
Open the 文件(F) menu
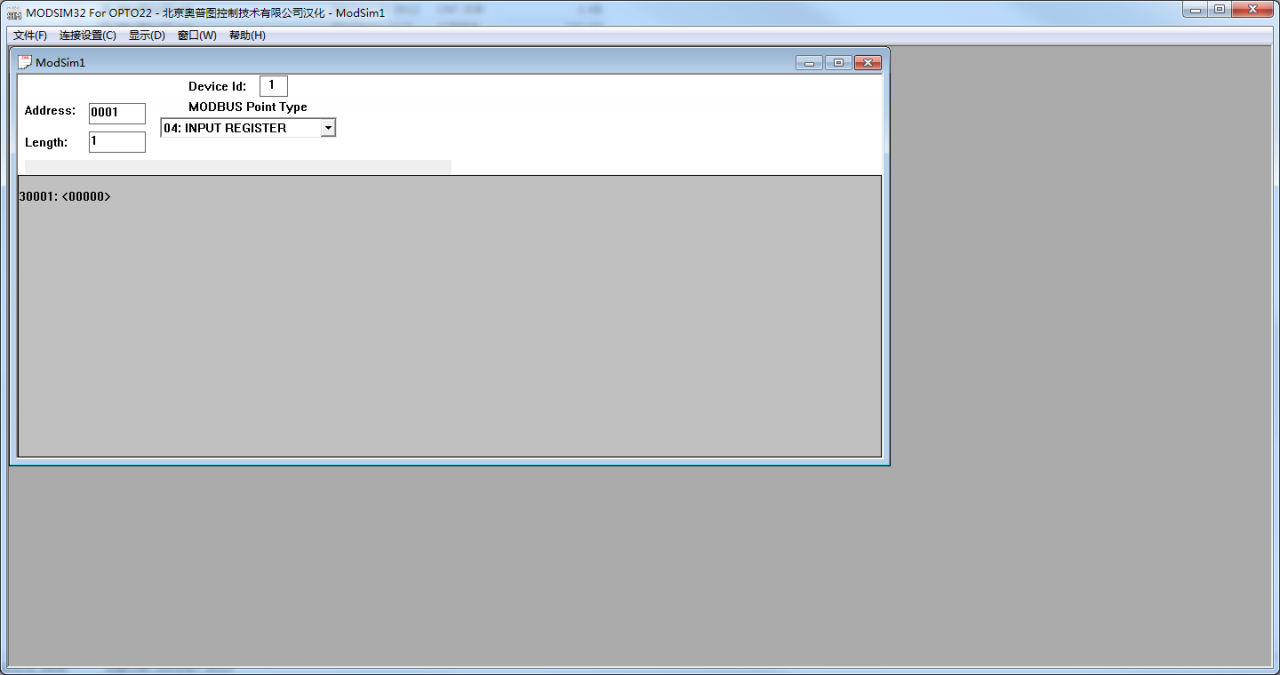coord(30,35)
